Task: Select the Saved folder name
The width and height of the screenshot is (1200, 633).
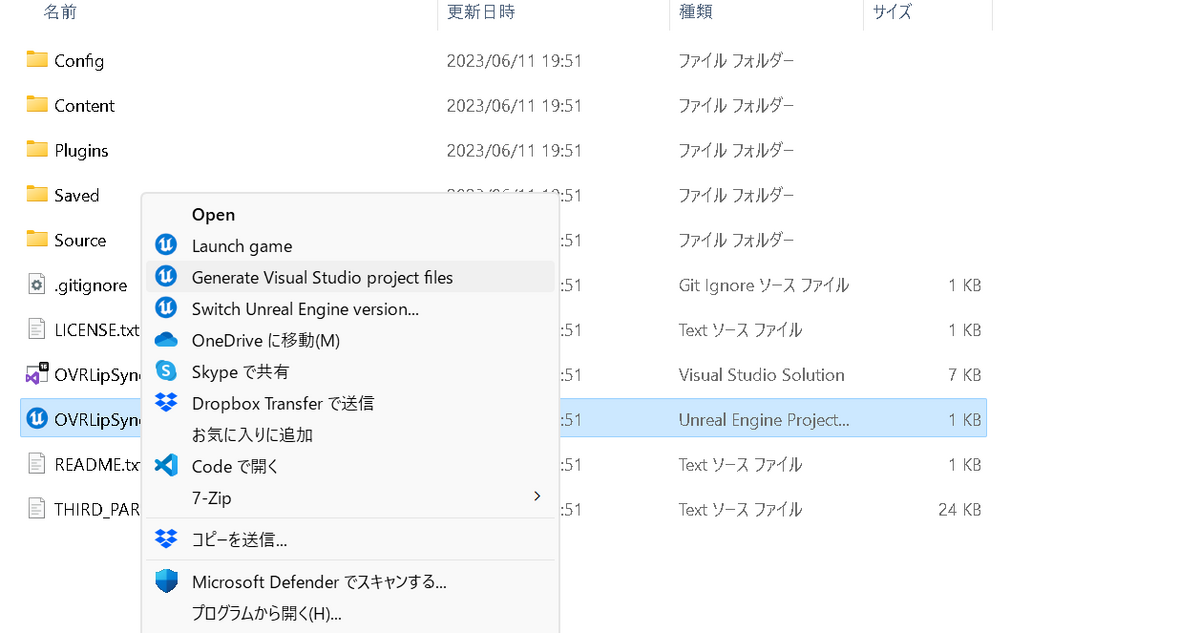Action: 77,195
